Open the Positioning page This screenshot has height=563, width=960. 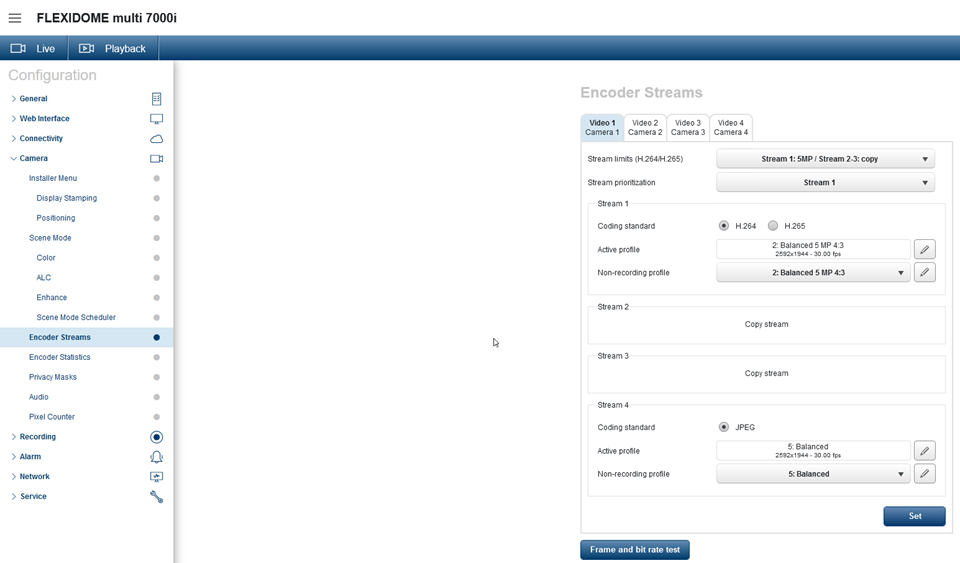pyautogui.click(x=56, y=218)
